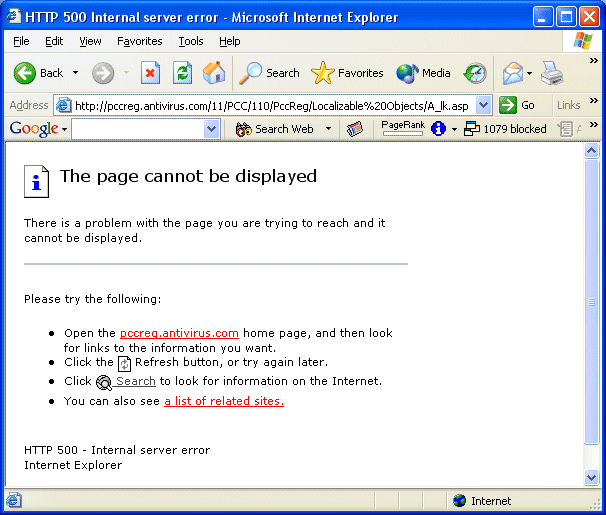Open the History clock icon

(x=475, y=73)
